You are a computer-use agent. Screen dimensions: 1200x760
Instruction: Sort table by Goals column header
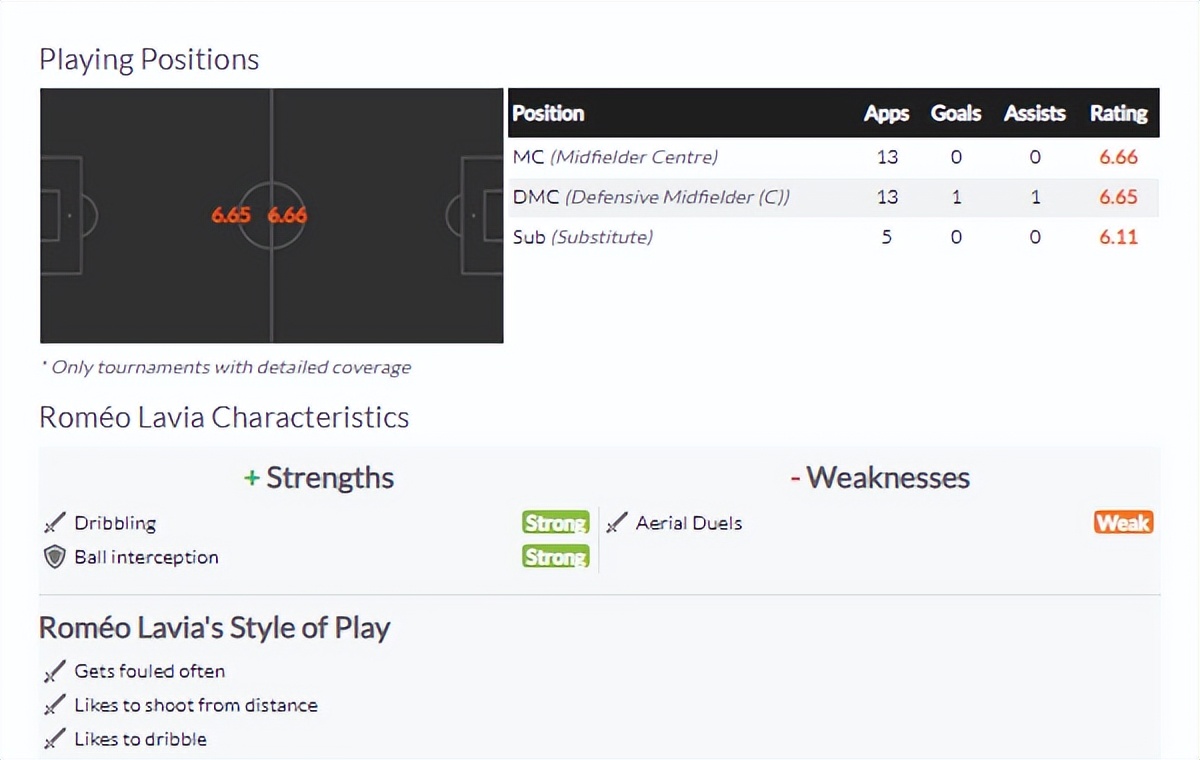pos(956,113)
